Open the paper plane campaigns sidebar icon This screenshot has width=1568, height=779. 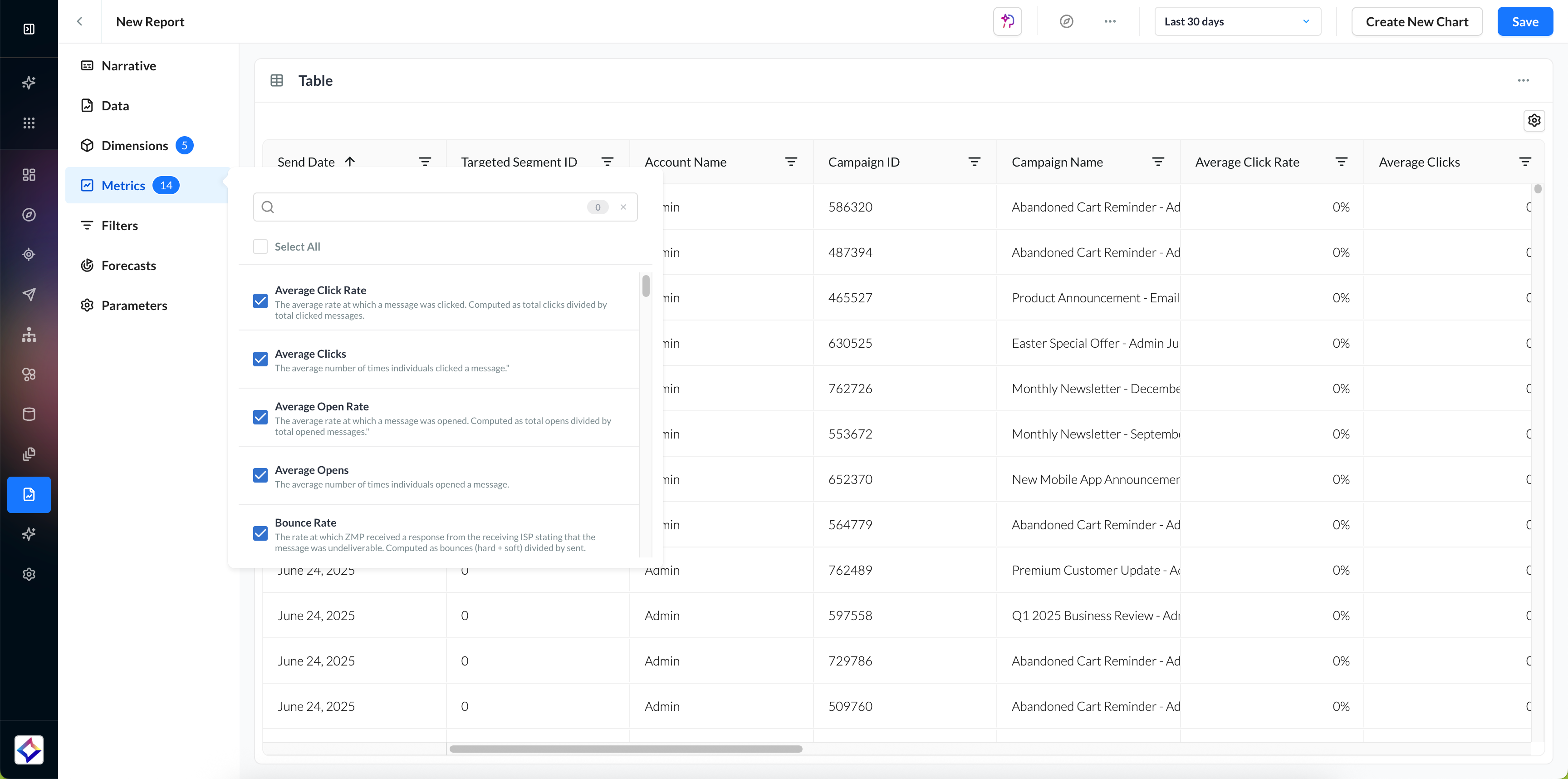click(x=29, y=295)
